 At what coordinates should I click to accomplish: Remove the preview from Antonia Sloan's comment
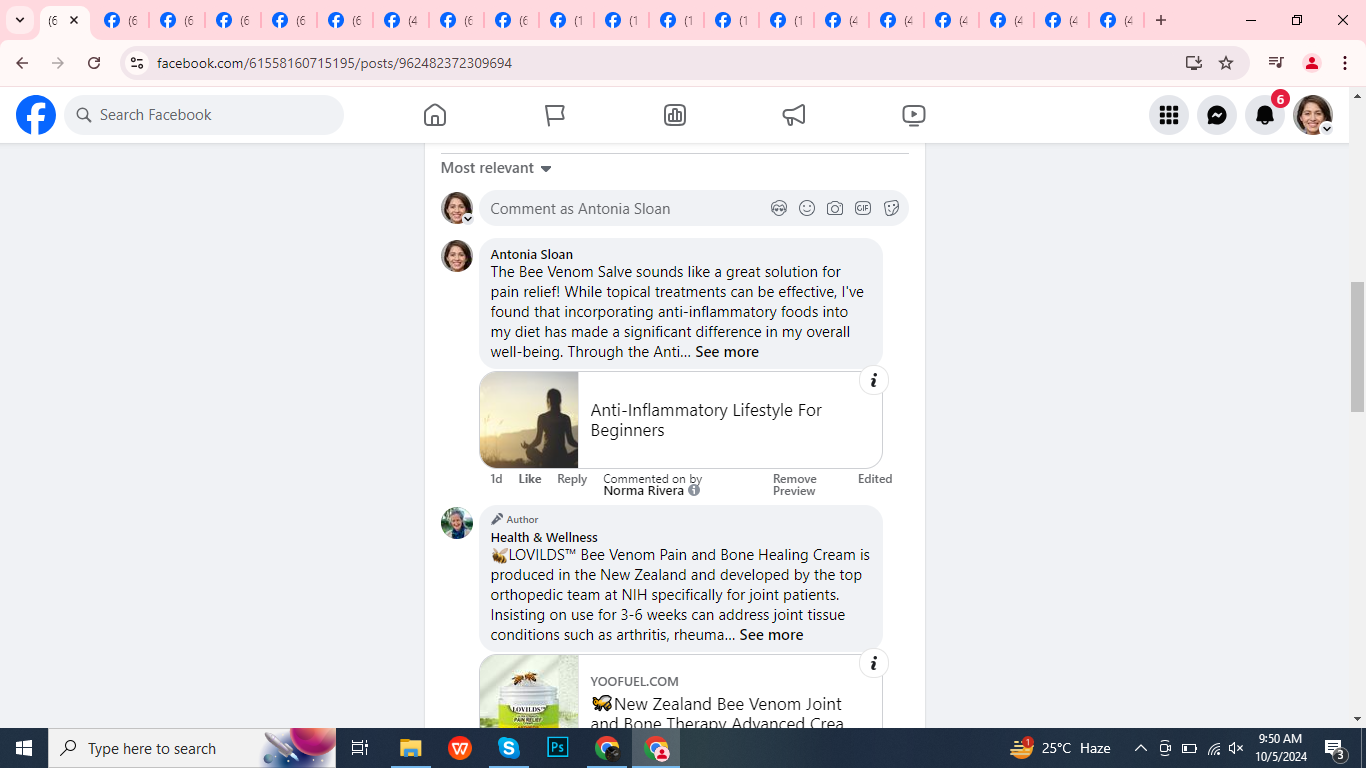[x=795, y=485]
